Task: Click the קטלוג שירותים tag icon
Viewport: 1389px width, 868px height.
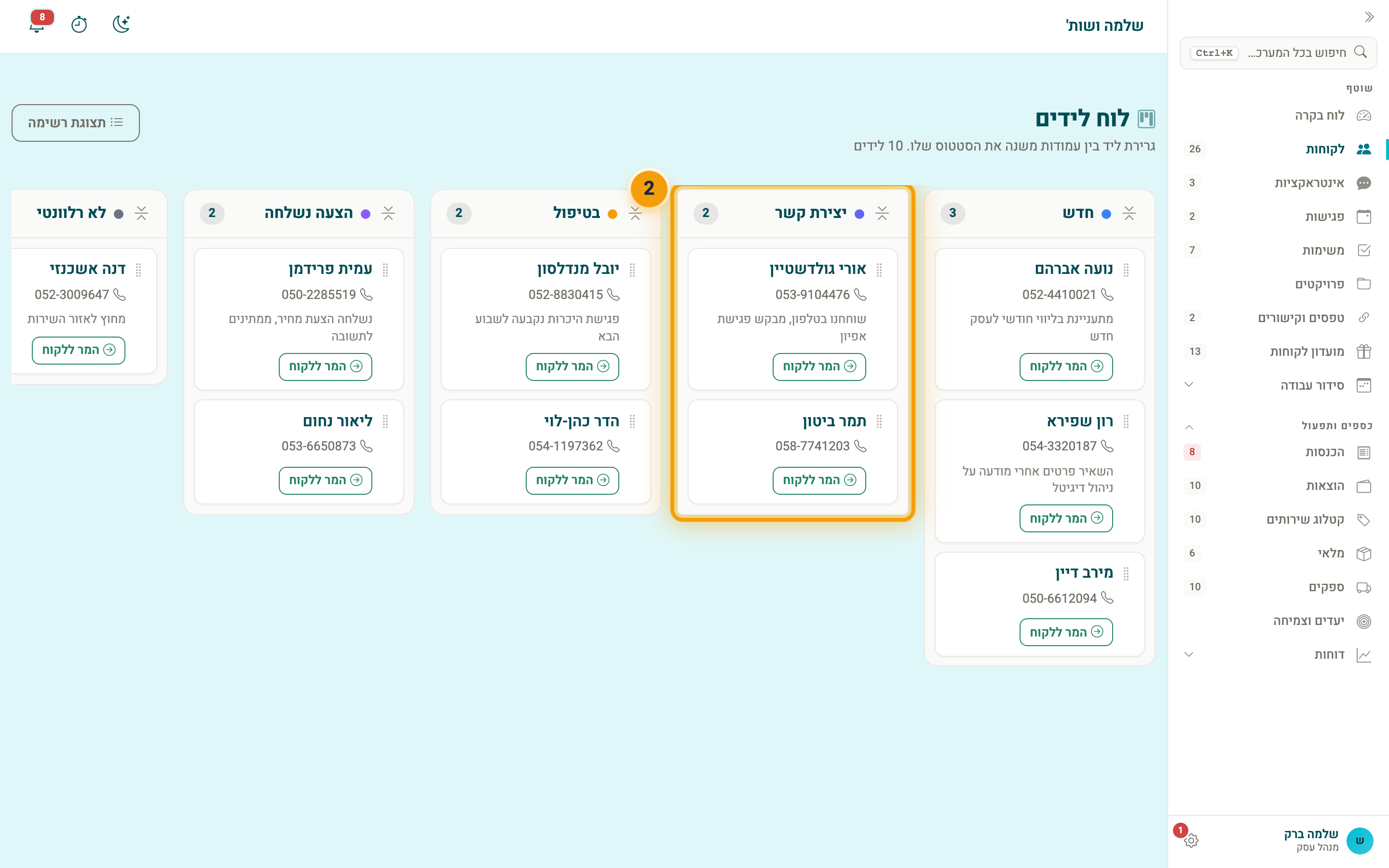Action: 1364,519
